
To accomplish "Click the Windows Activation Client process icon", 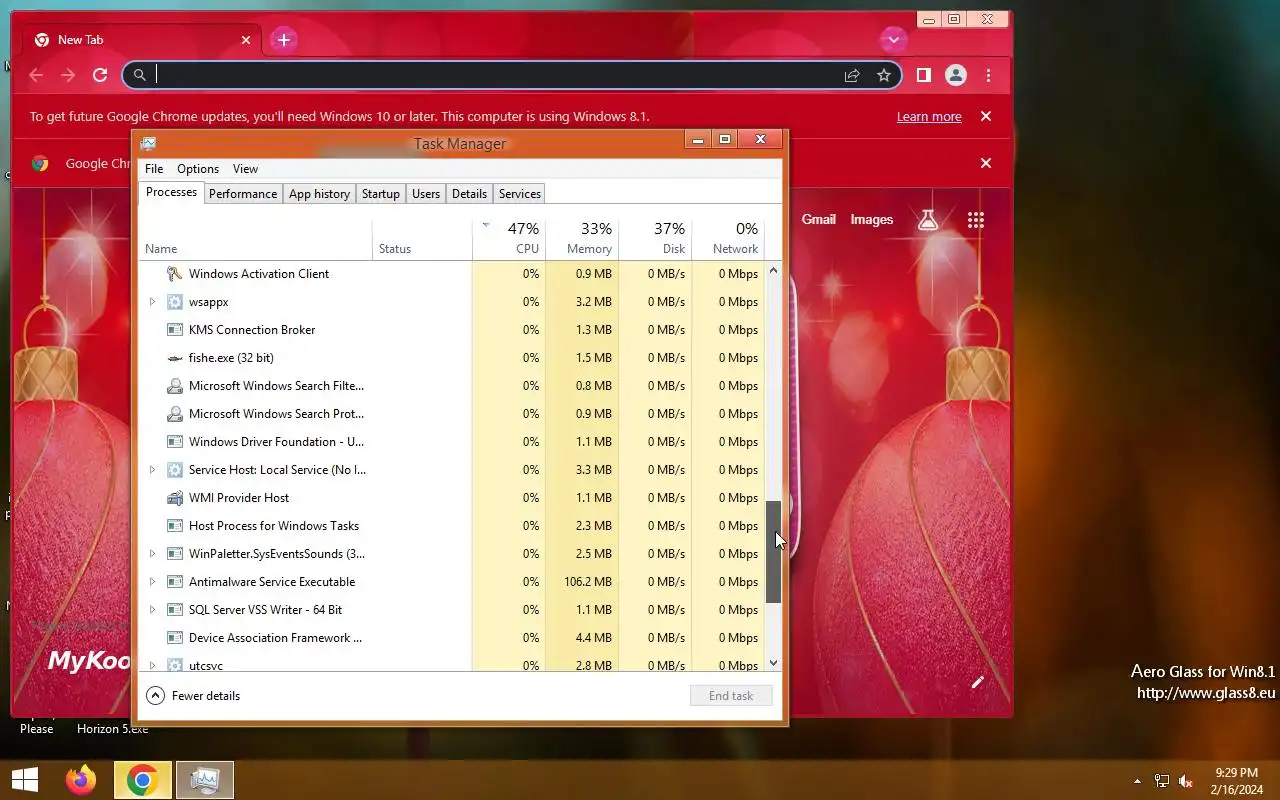I will coord(174,274).
